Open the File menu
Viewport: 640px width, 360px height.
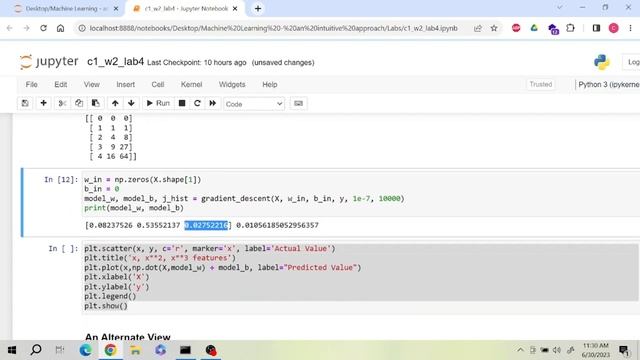tap(31, 84)
